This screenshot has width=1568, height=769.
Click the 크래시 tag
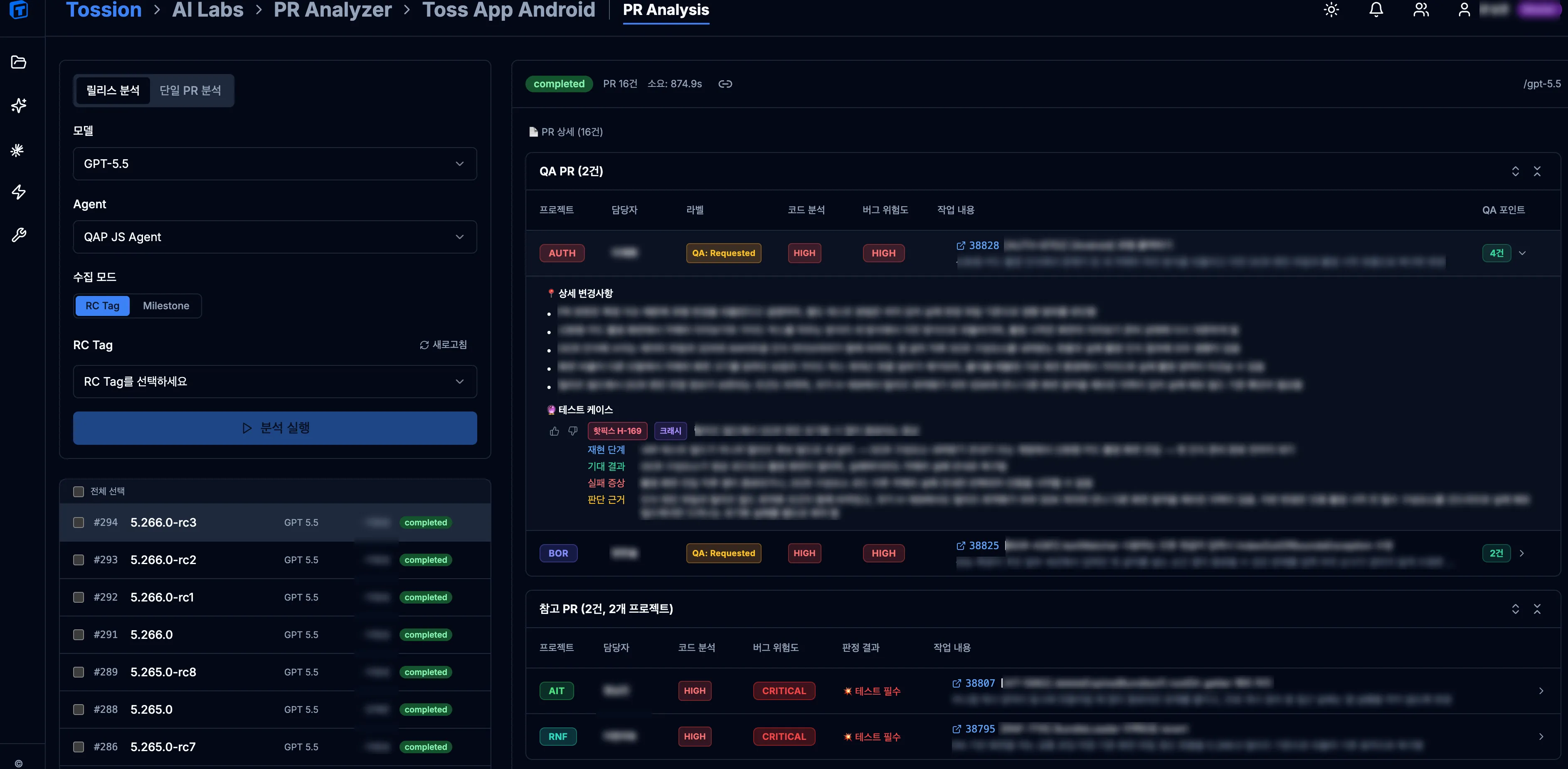point(670,431)
